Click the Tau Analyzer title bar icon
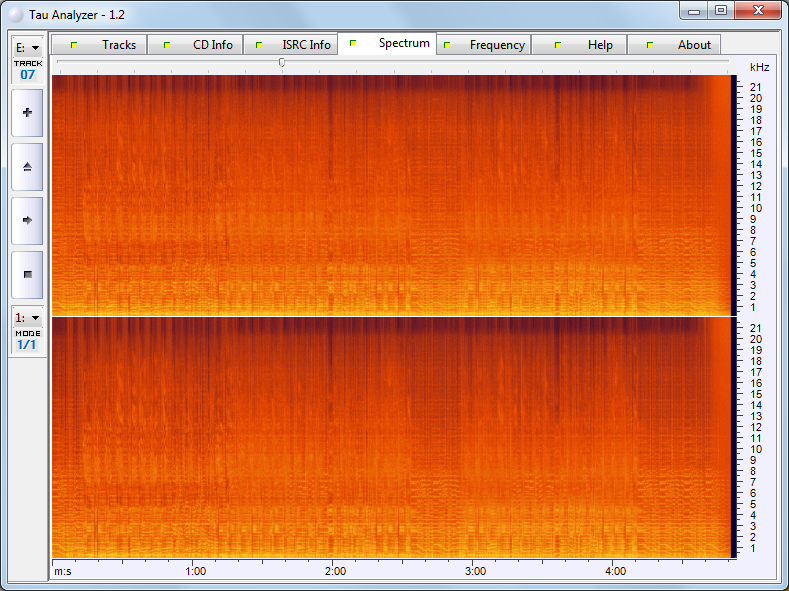This screenshot has width=789, height=591. (15, 15)
